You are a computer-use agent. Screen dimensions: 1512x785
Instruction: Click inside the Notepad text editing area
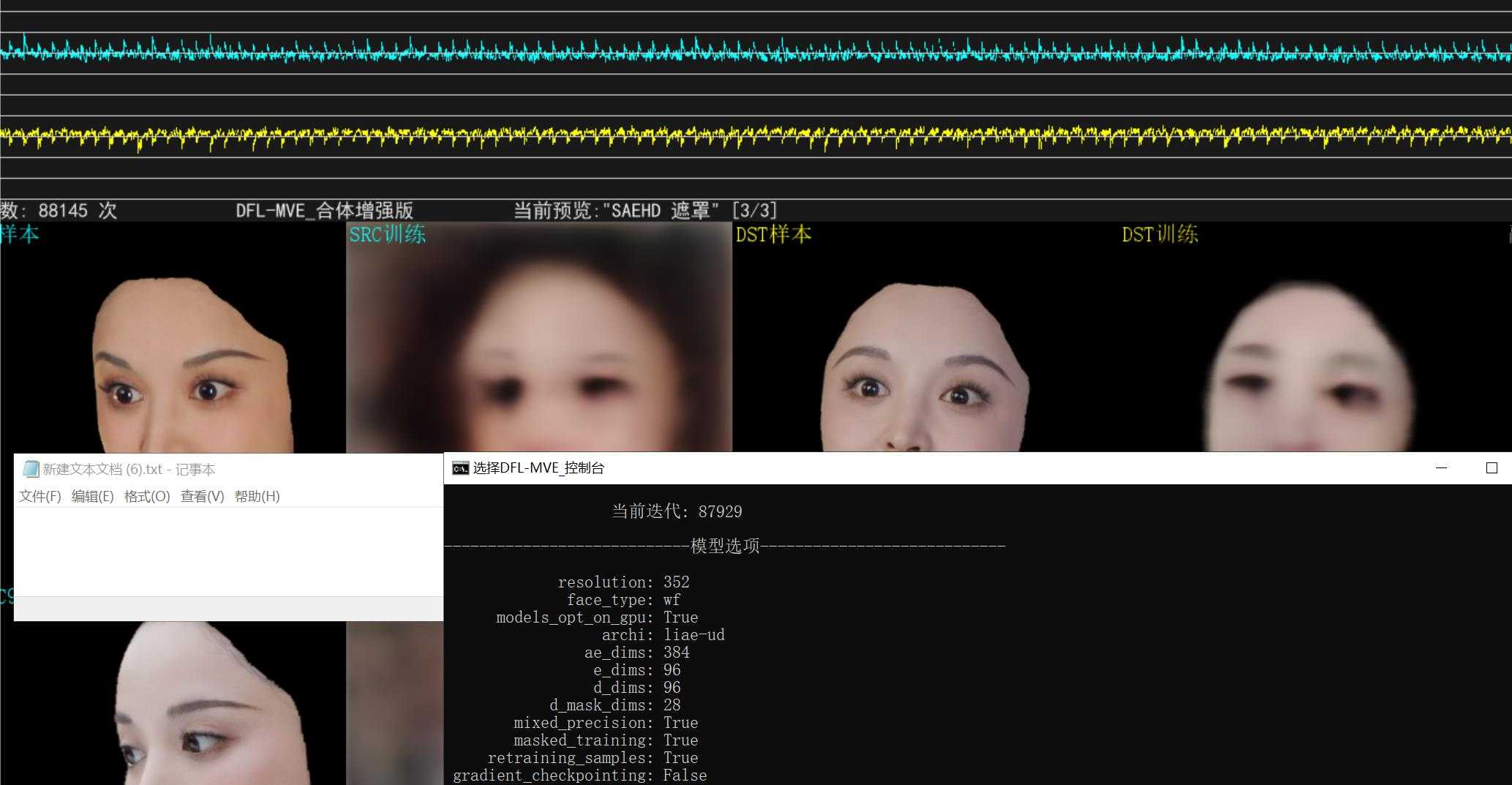click(x=228, y=552)
